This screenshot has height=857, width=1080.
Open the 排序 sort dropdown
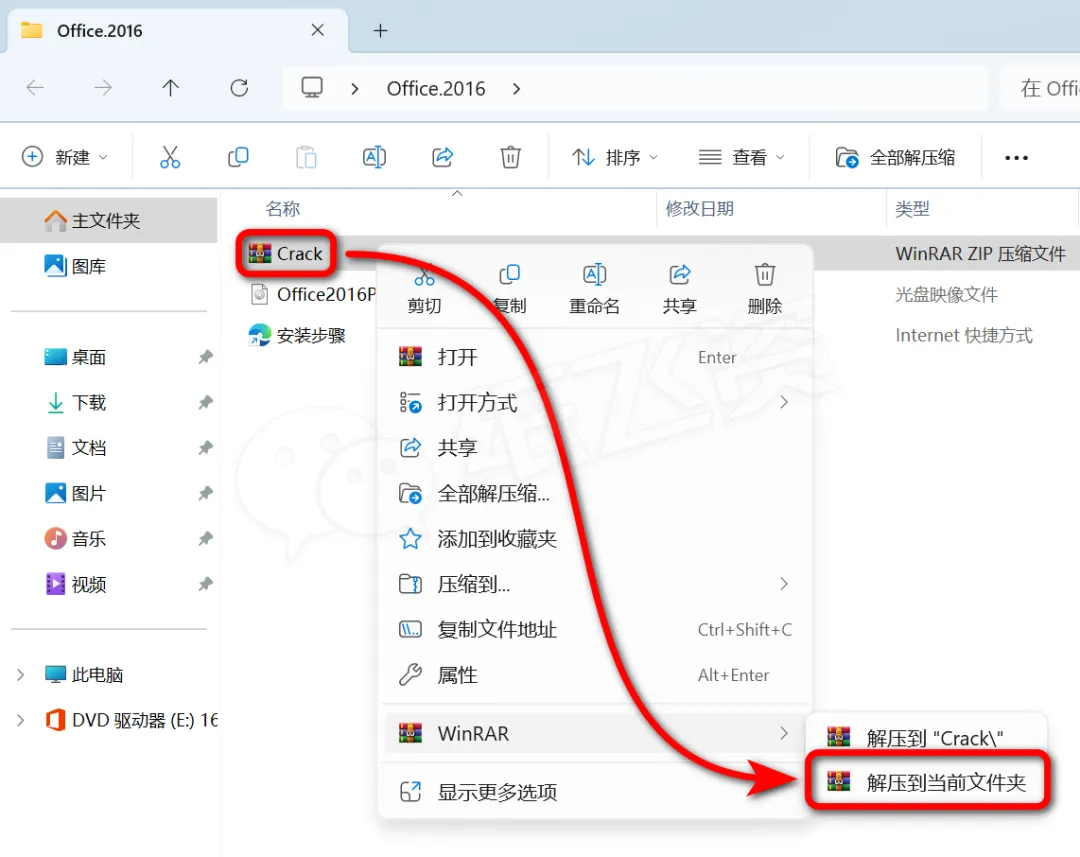coord(614,157)
